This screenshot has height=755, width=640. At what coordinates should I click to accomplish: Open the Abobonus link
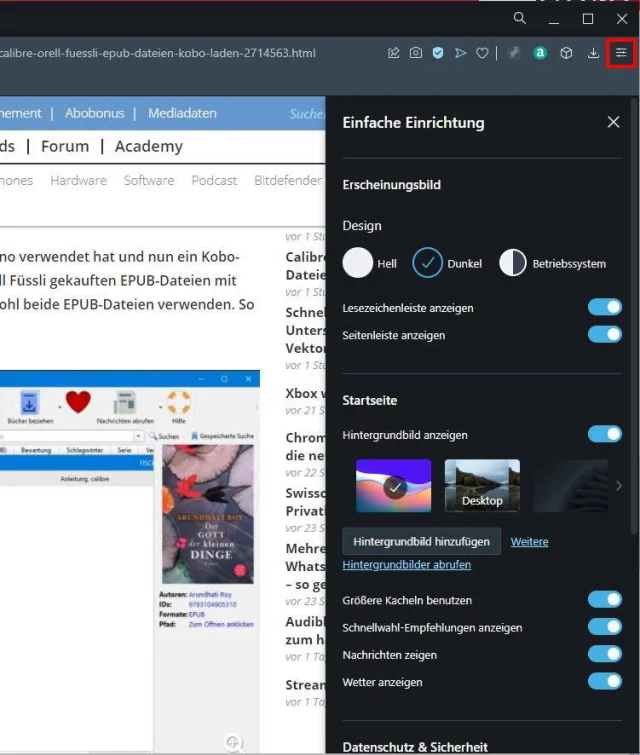(95, 113)
